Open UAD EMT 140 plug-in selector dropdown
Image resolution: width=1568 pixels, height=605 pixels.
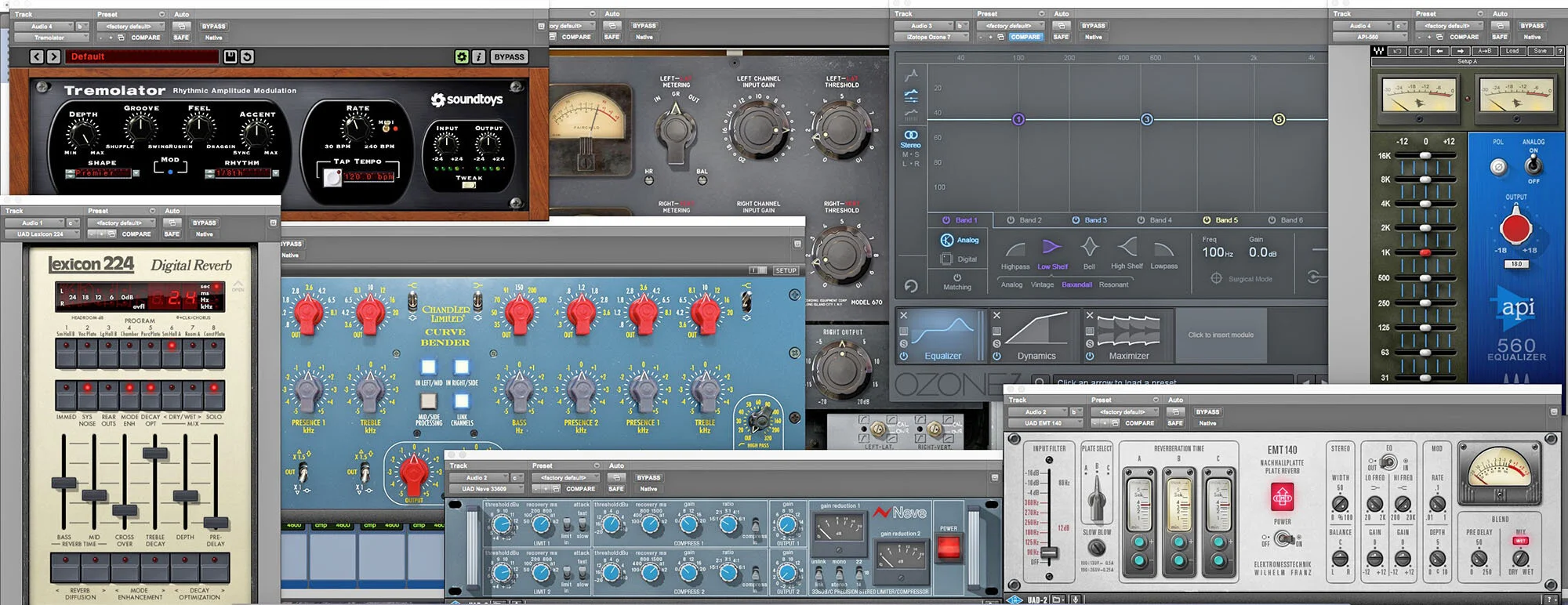[1045, 422]
